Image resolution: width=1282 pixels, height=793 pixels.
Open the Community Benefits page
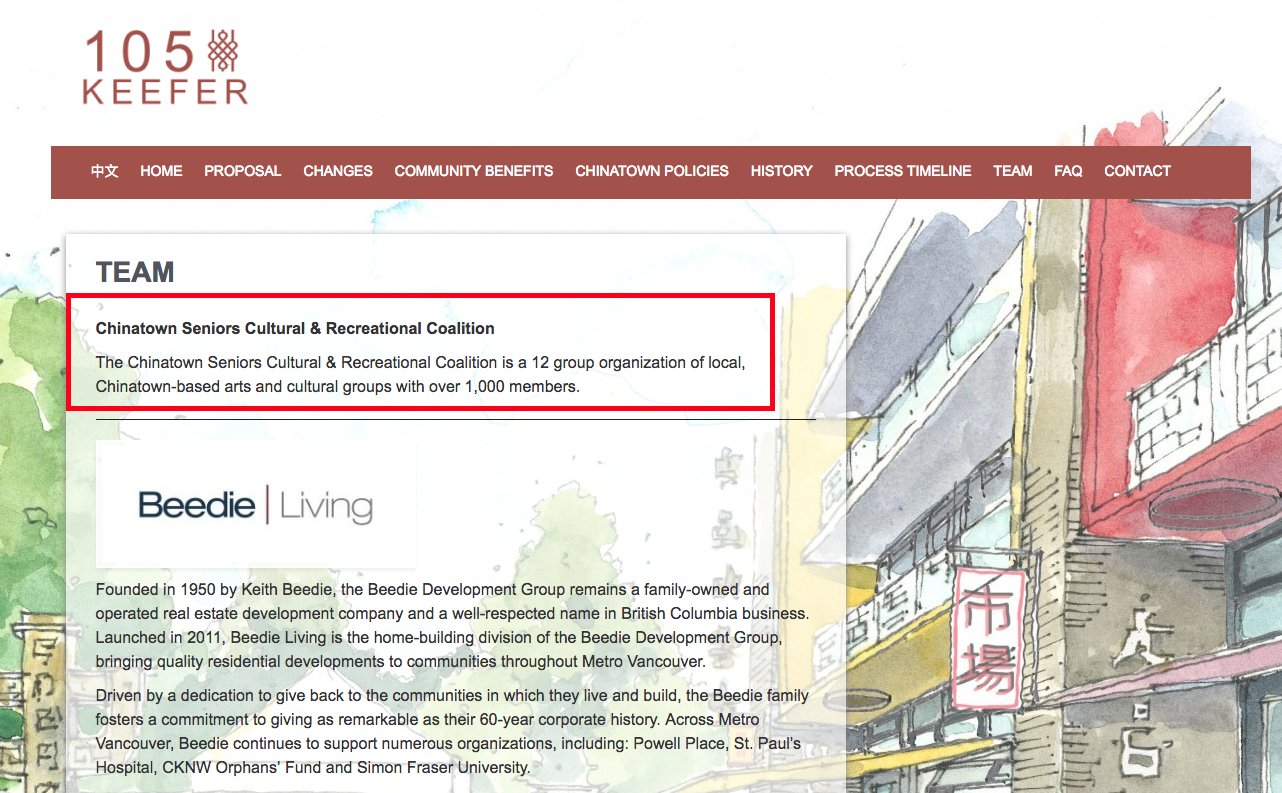[x=474, y=171]
